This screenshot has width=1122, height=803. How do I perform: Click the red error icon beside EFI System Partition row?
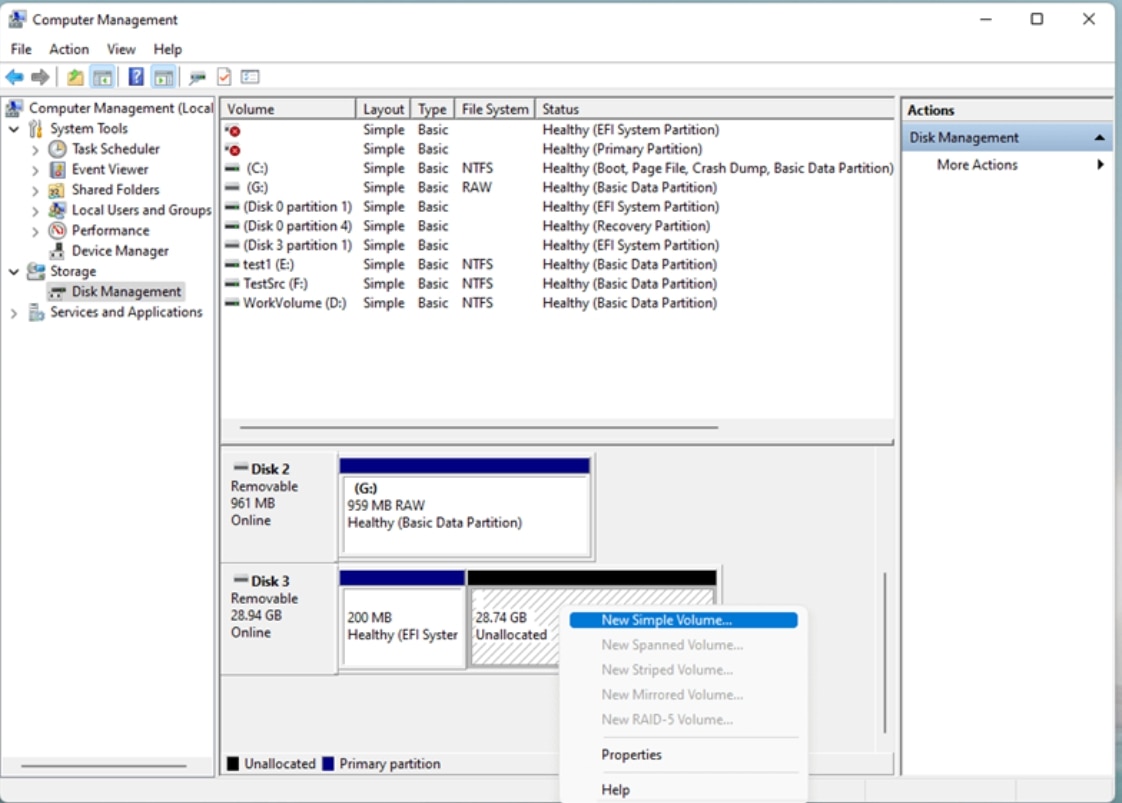tap(233, 131)
